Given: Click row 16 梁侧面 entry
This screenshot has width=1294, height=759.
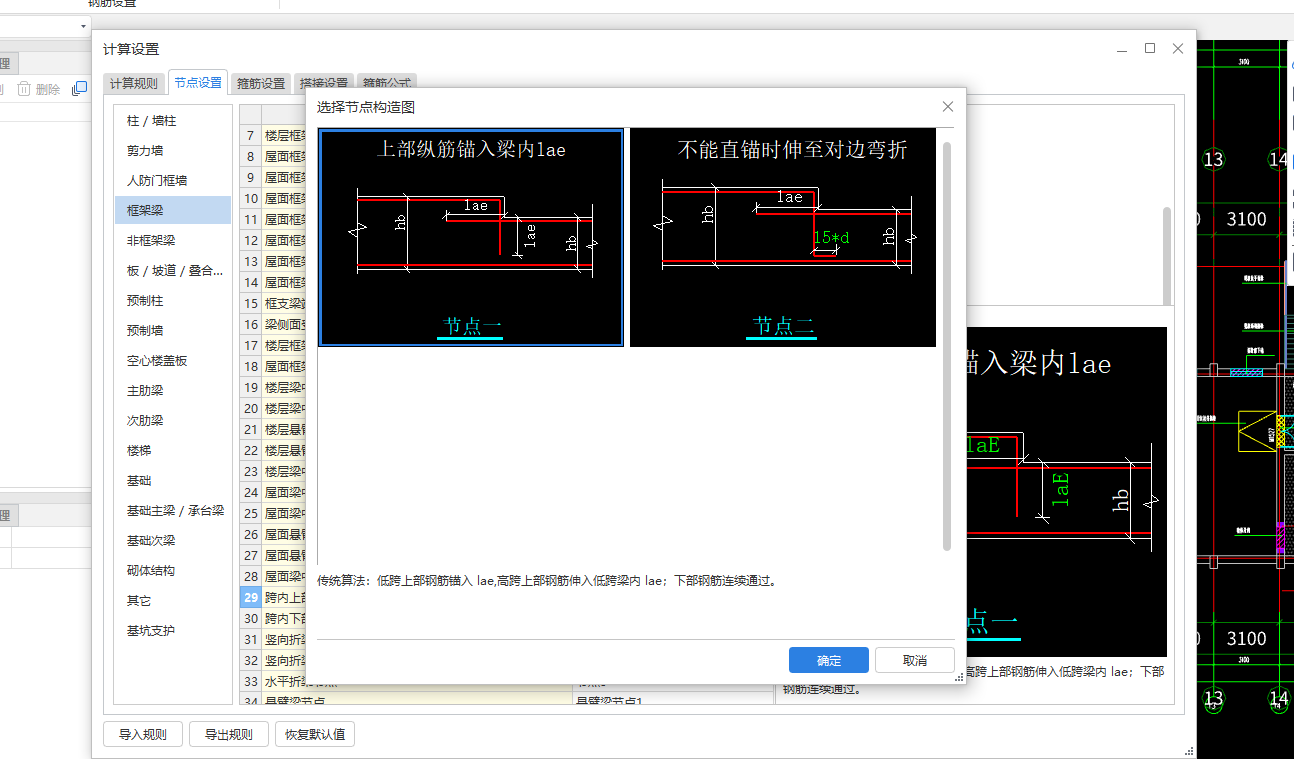Looking at the screenshot, I should pos(284,324).
